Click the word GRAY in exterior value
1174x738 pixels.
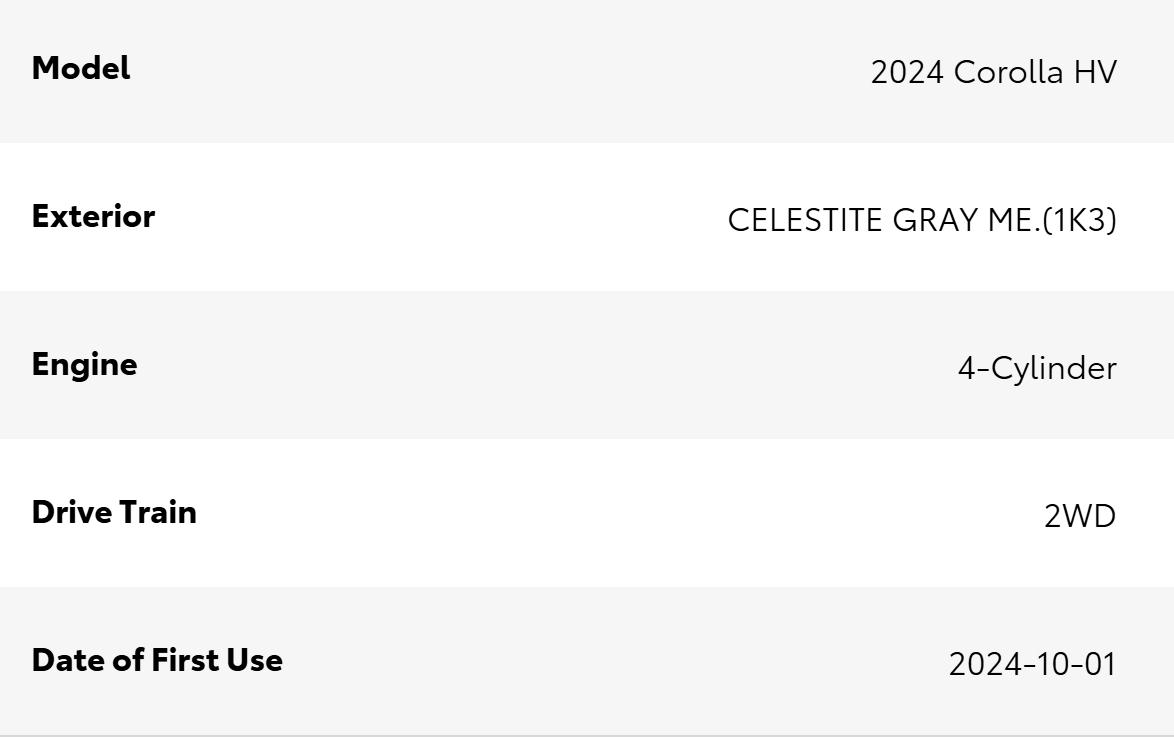pos(936,220)
